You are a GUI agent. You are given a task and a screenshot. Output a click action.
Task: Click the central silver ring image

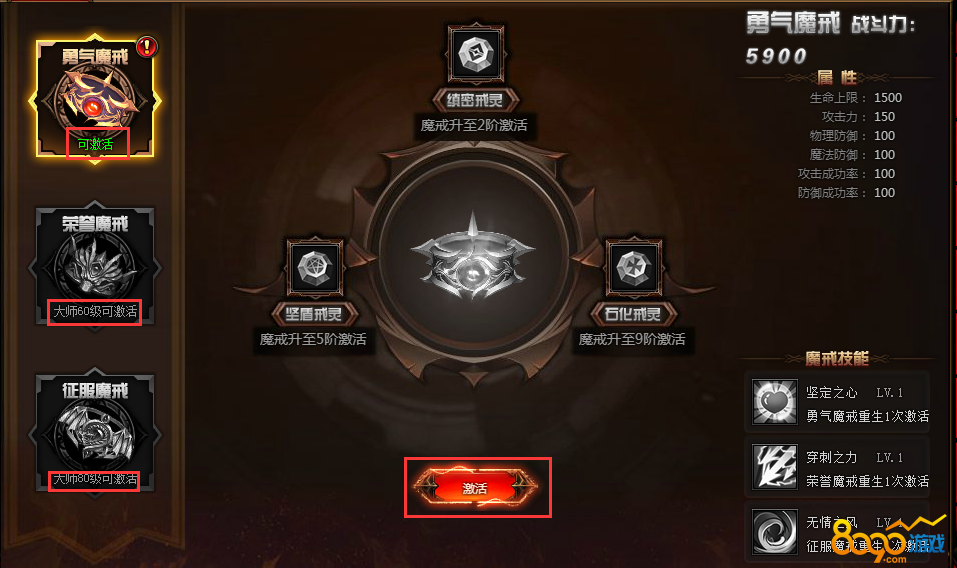(x=473, y=256)
